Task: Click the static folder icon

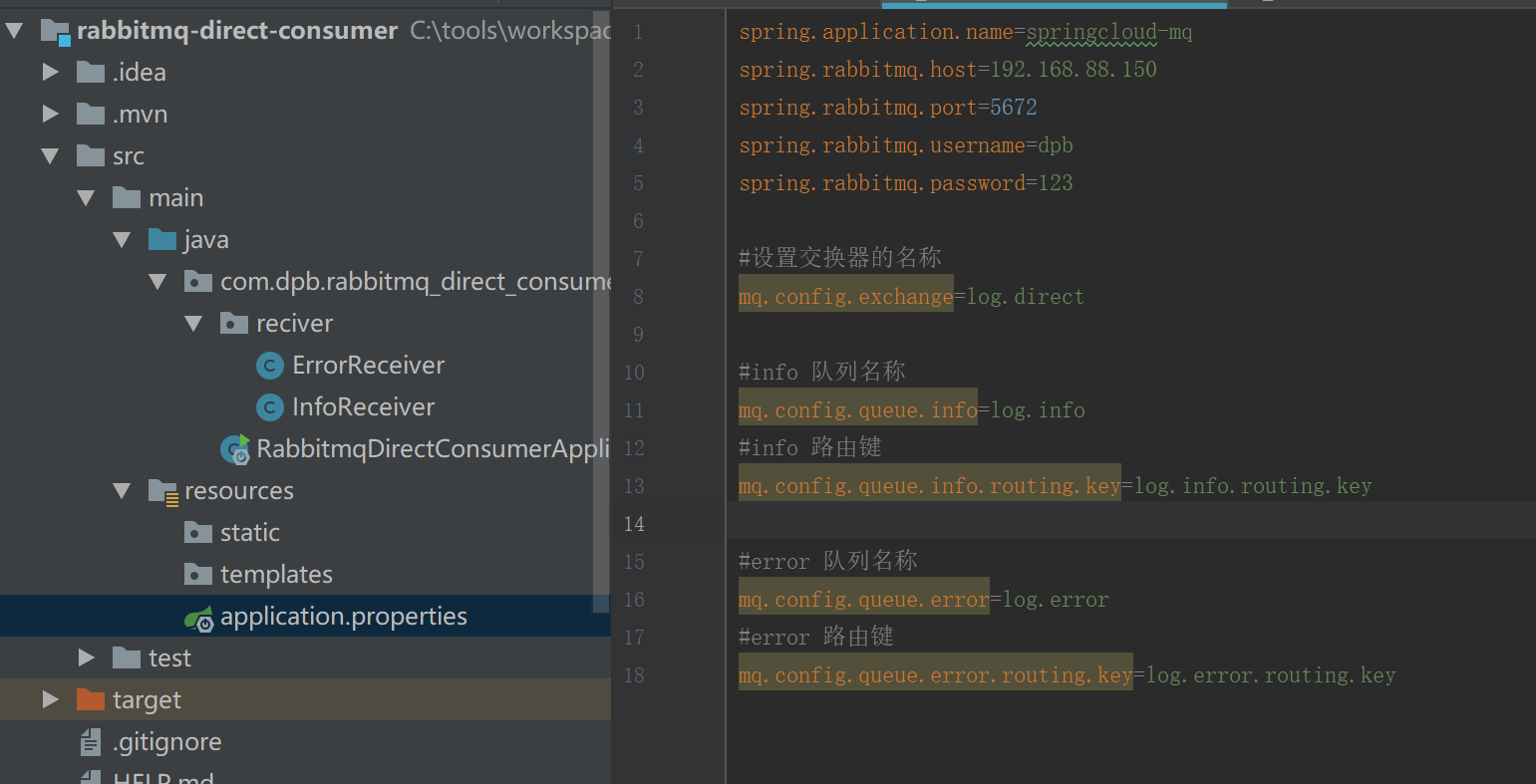Action: point(198,532)
